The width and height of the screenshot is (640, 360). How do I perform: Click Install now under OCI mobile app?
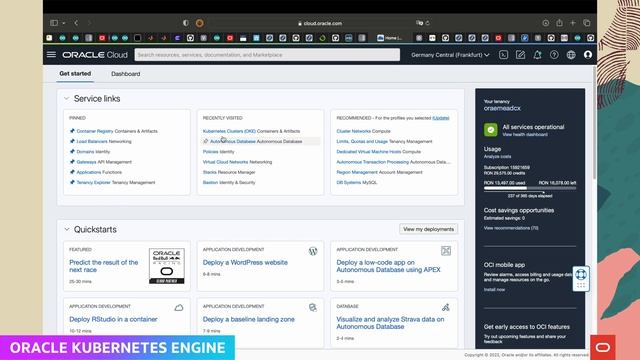pyautogui.click(x=494, y=289)
